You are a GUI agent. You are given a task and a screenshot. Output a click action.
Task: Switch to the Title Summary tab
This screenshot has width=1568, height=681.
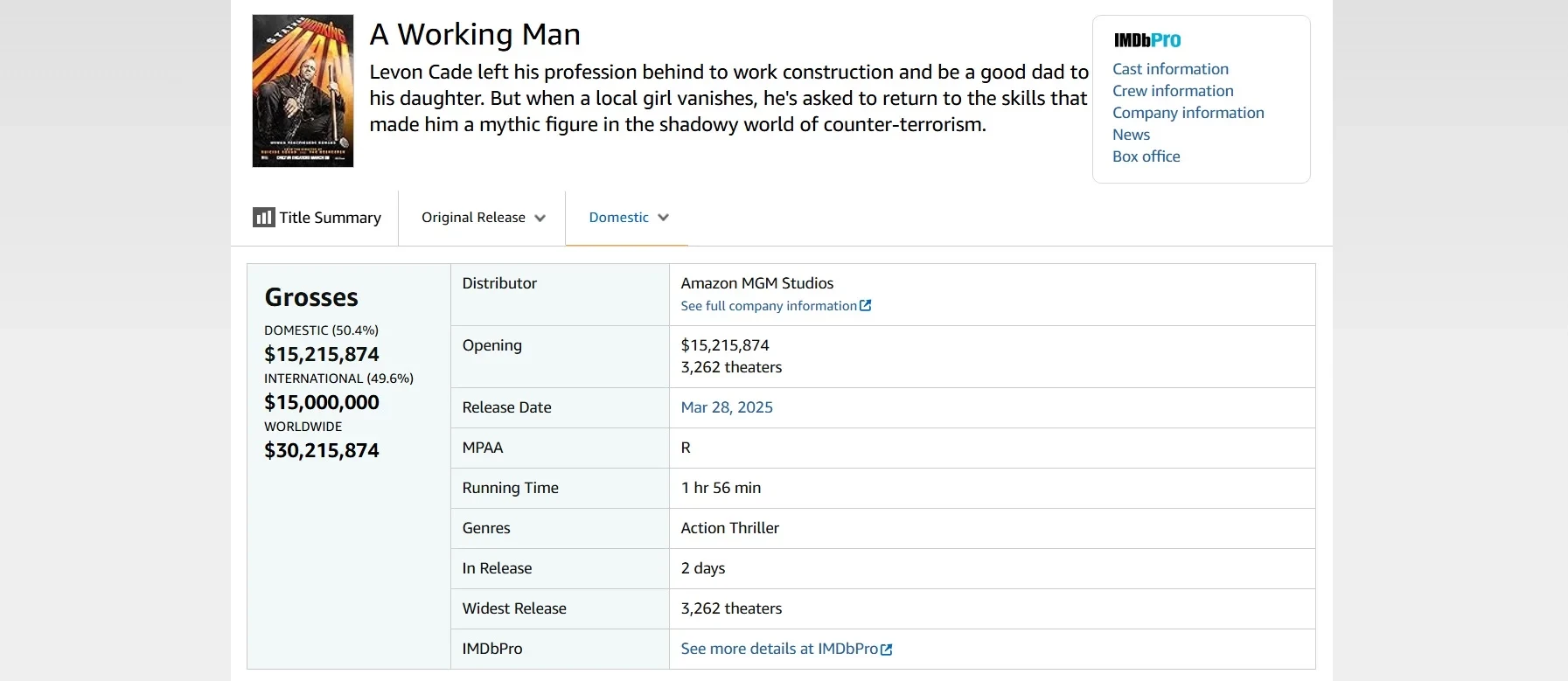(x=330, y=218)
